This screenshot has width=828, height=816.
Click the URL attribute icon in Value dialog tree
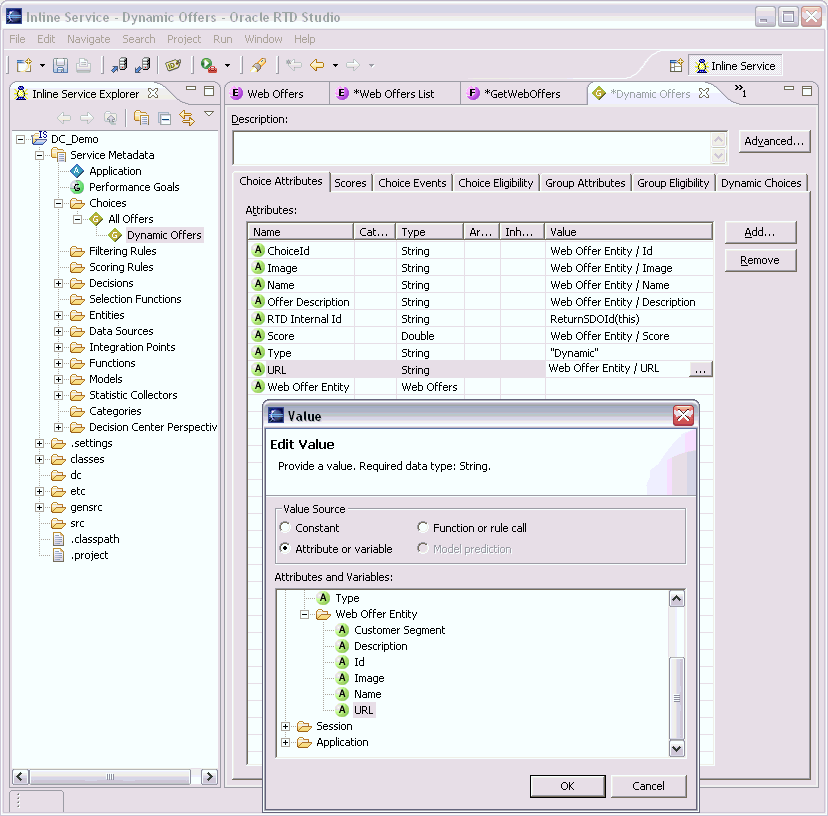pos(343,710)
